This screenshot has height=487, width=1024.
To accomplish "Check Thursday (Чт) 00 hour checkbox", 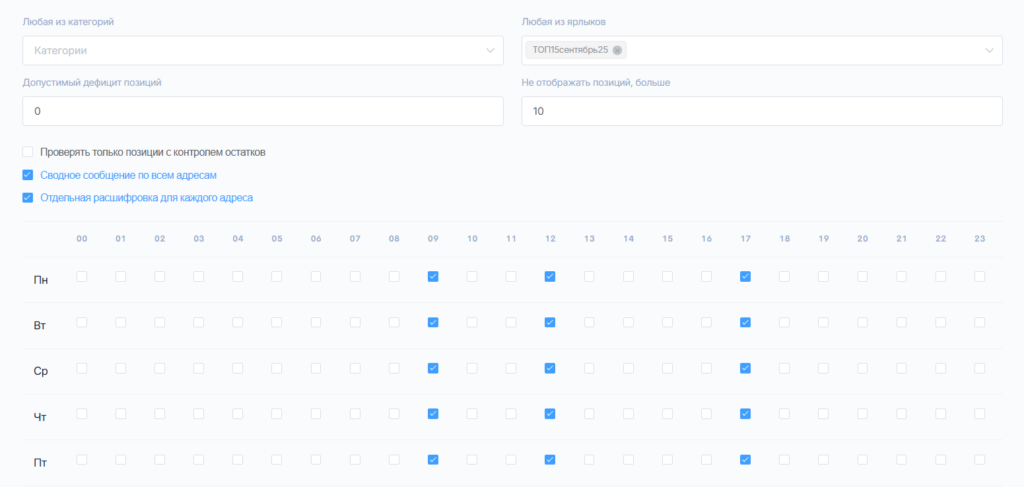I will tap(82, 413).
